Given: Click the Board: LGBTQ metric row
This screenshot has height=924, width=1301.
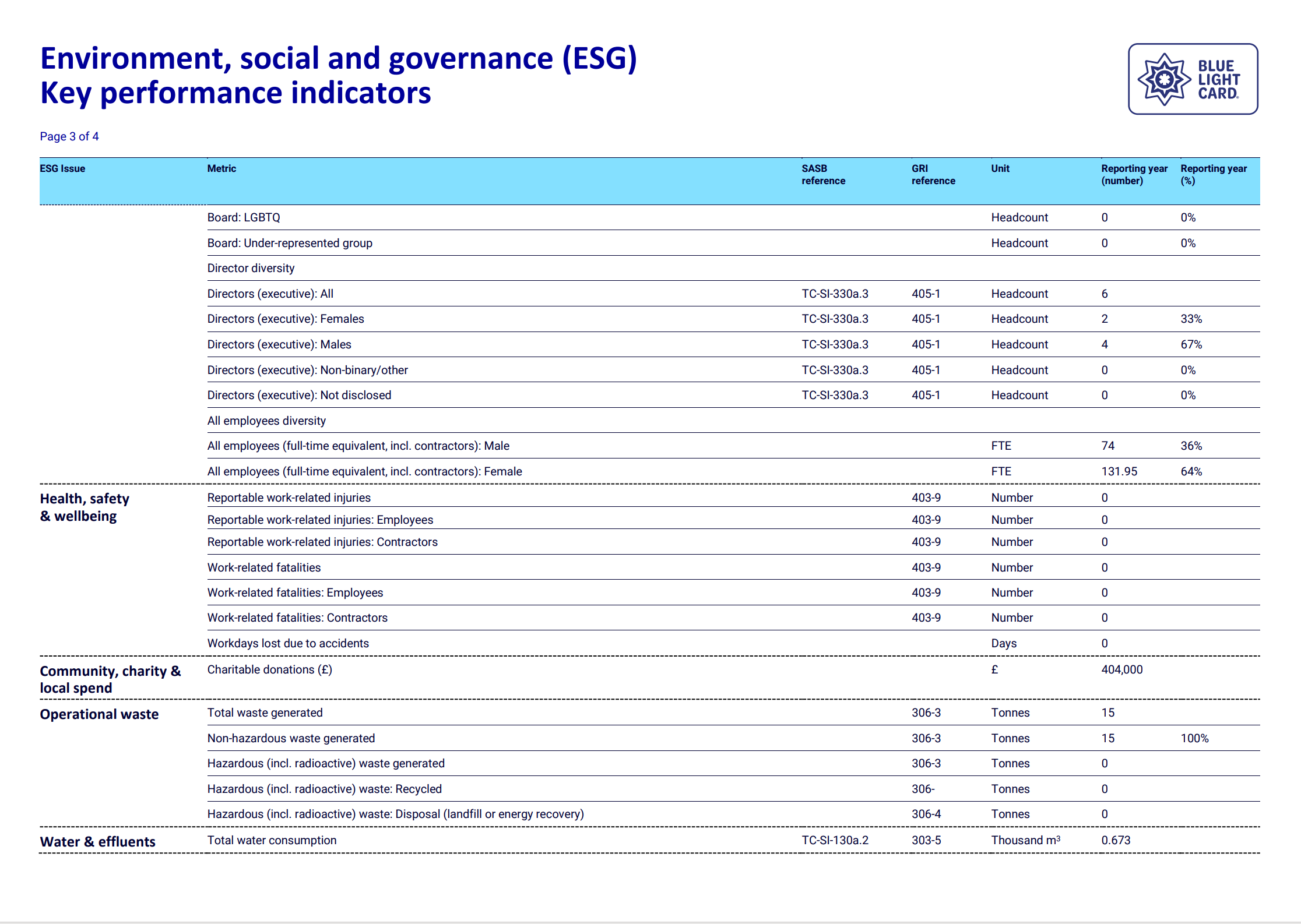Looking at the screenshot, I should (244, 217).
